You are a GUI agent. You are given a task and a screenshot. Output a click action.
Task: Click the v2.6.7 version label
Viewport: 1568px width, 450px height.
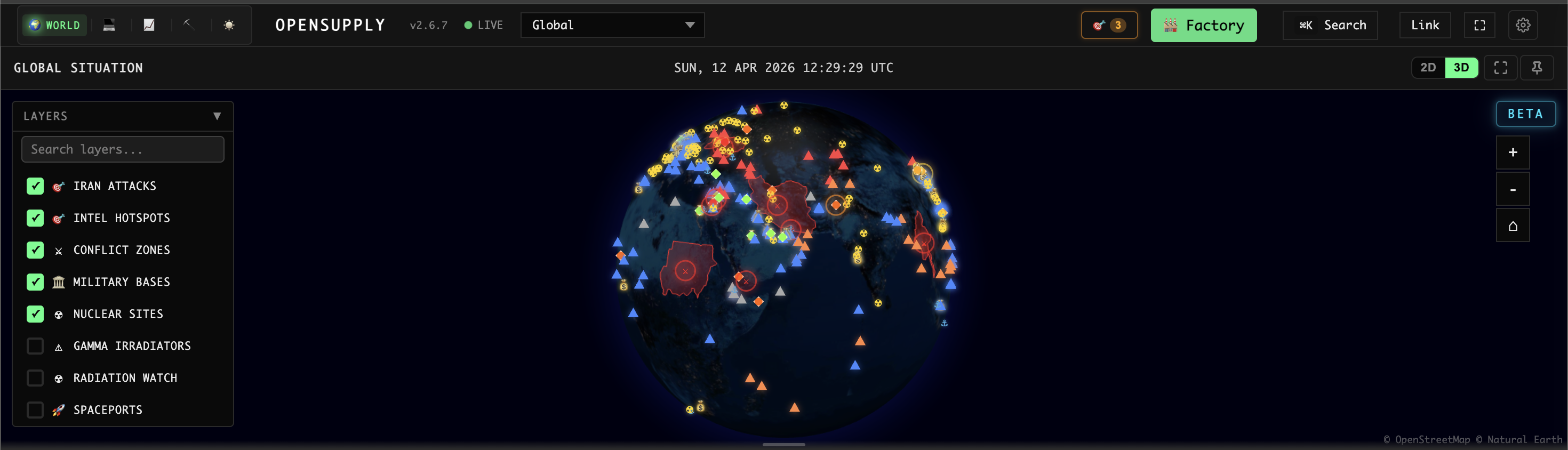point(428,25)
